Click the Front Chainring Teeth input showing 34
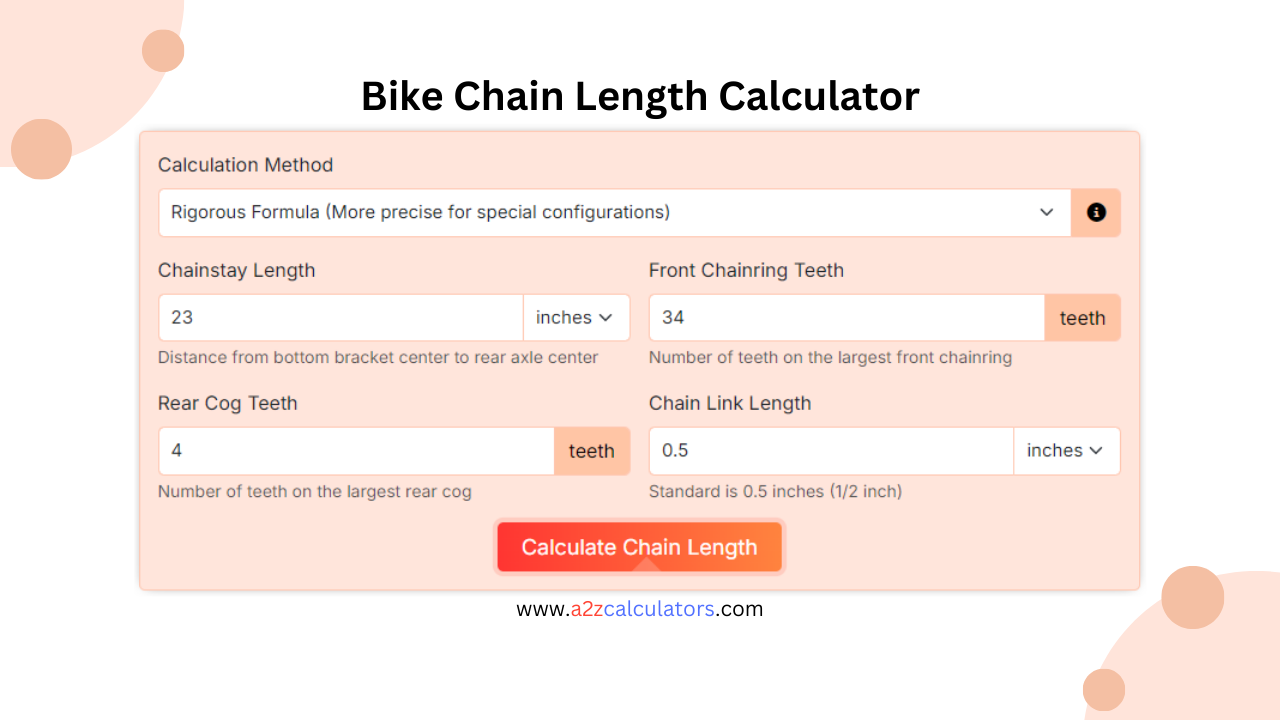The height and width of the screenshot is (720, 1280). click(x=846, y=317)
